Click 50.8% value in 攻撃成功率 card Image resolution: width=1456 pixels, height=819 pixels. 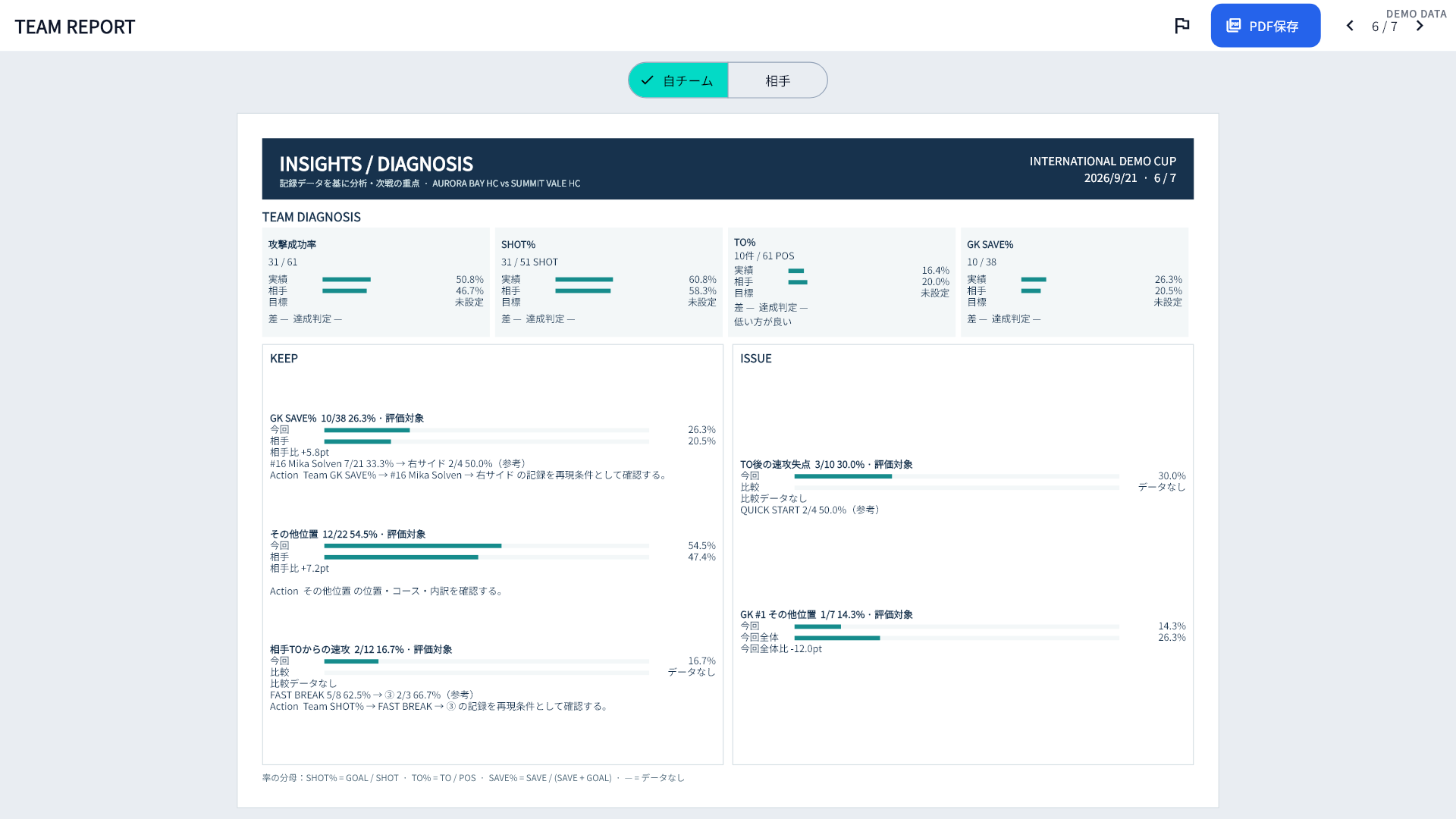coord(469,279)
